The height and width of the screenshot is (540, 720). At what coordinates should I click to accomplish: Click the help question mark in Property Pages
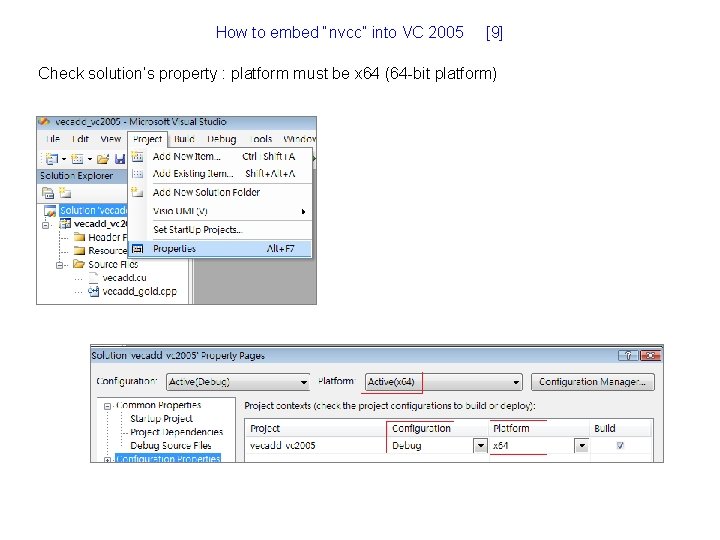628,355
